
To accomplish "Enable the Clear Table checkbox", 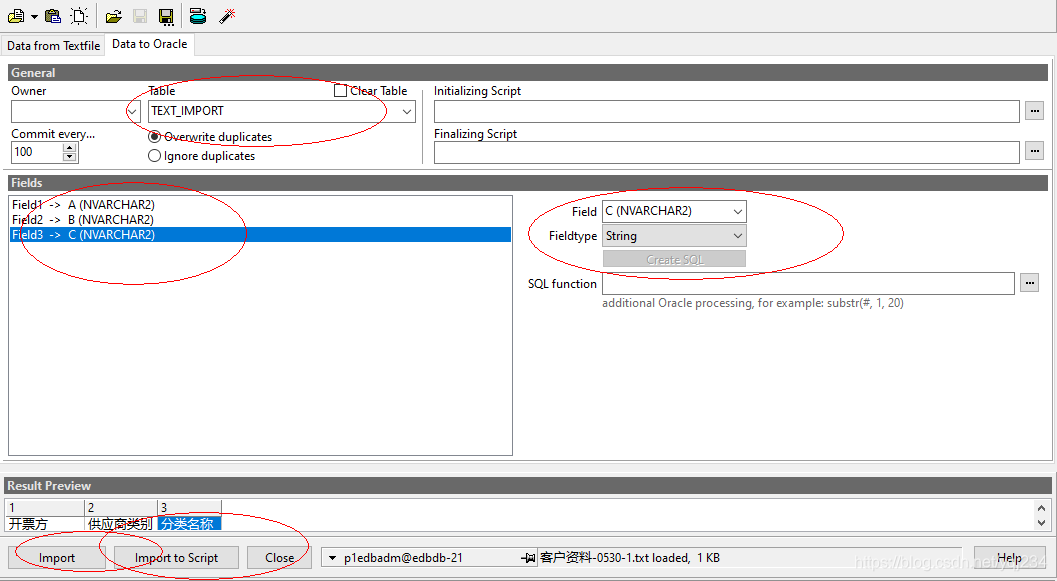I will point(340,90).
